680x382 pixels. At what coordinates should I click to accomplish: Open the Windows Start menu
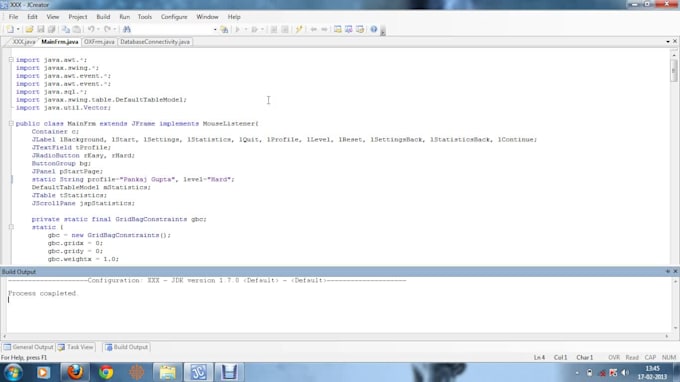pyautogui.click(x=13, y=372)
